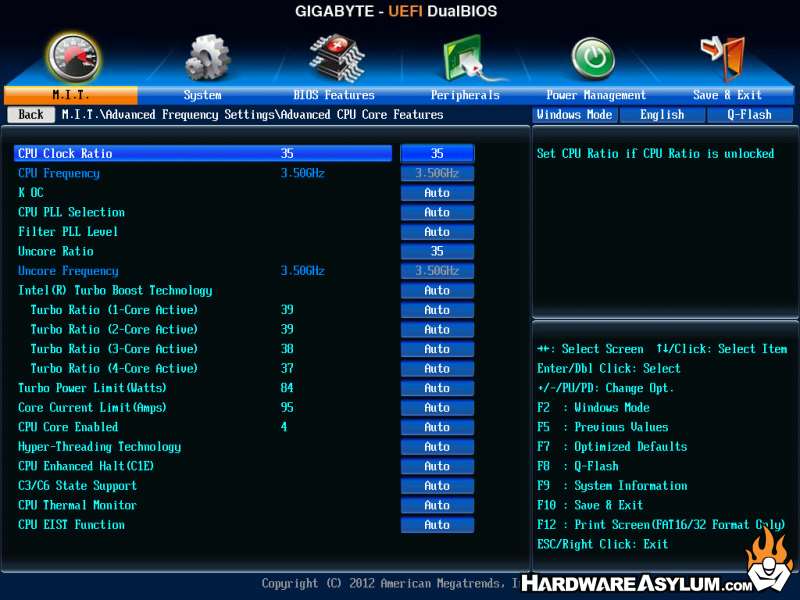Toggle Hyper-Threading Technology Auto option
This screenshot has width=800, height=600.
(437, 447)
